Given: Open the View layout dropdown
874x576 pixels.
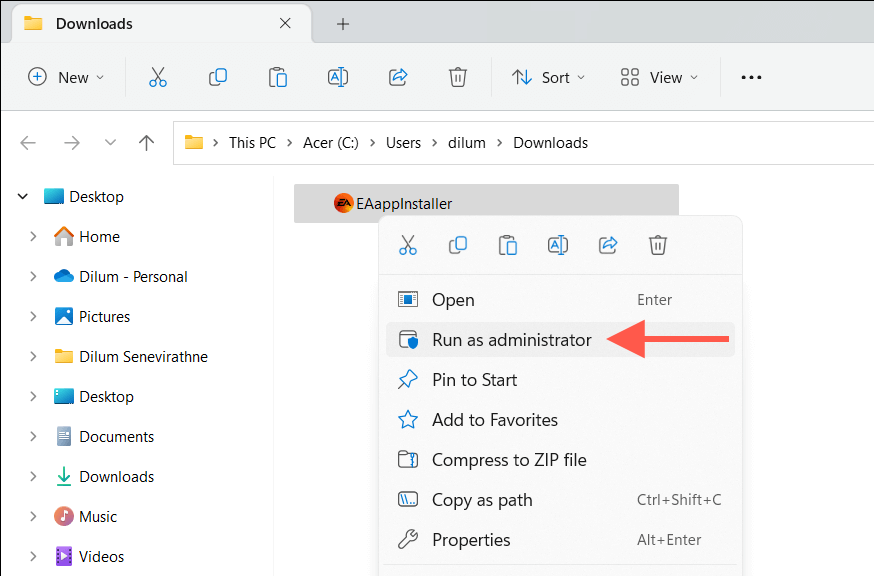Looking at the screenshot, I should pyautogui.click(x=659, y=77).
